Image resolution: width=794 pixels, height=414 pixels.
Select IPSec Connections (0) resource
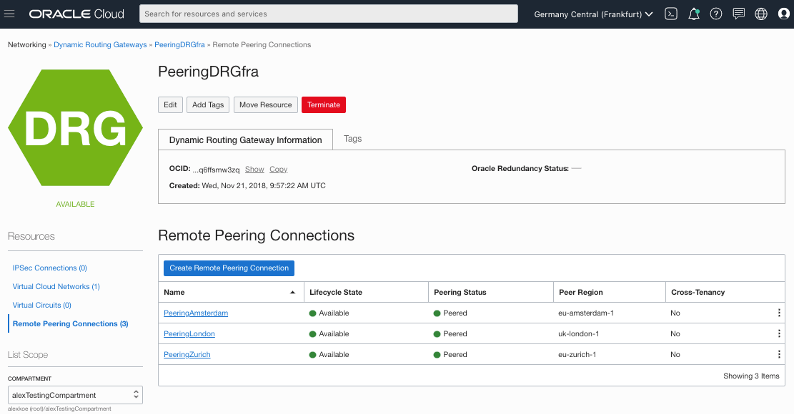pyautogui.click(x=50, y=268)
